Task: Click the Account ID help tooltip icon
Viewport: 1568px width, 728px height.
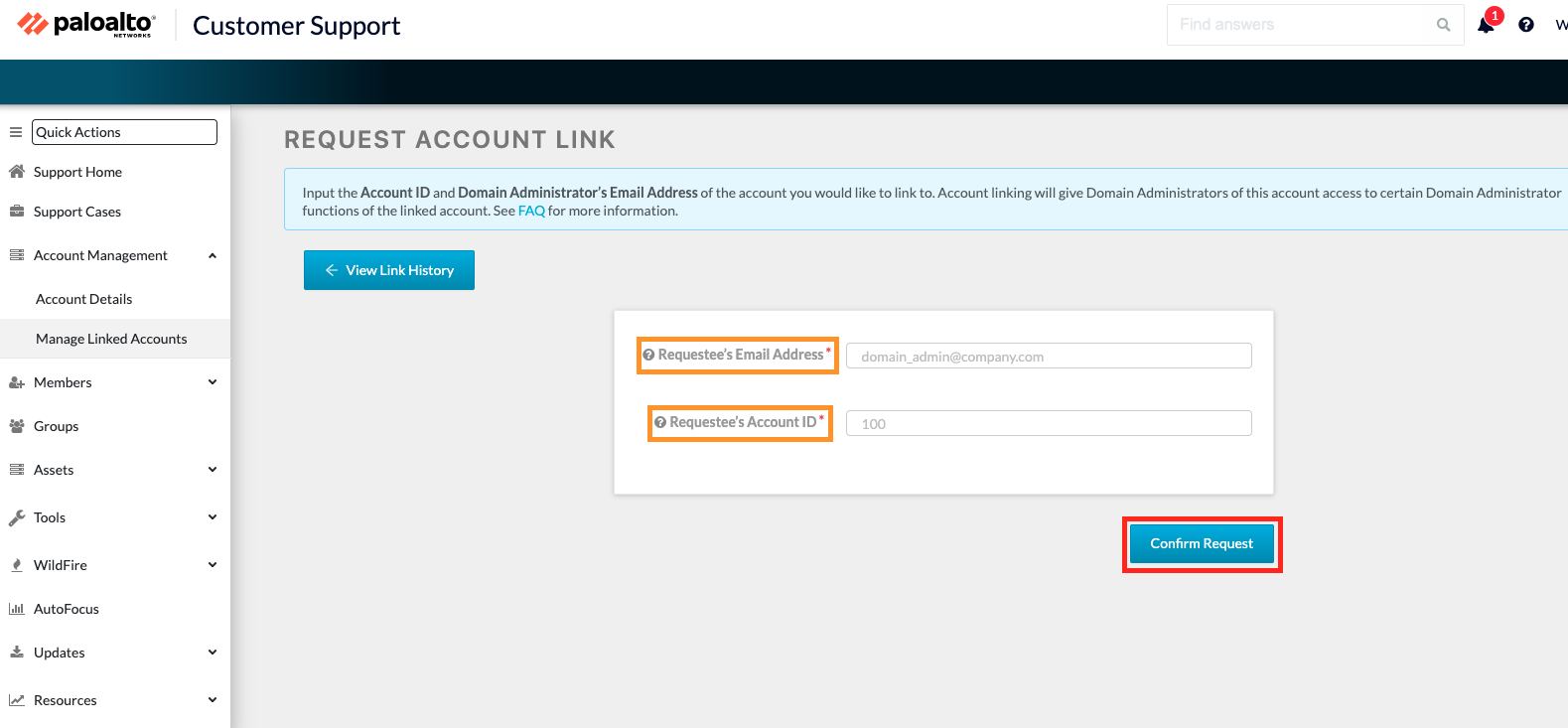Action: (x=660, y=423)
